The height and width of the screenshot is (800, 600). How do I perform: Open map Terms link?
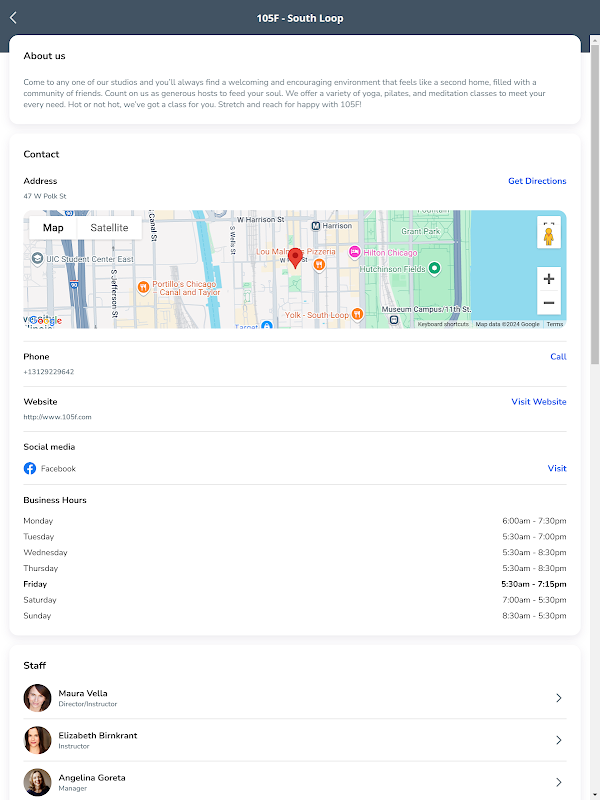point(555,324)
